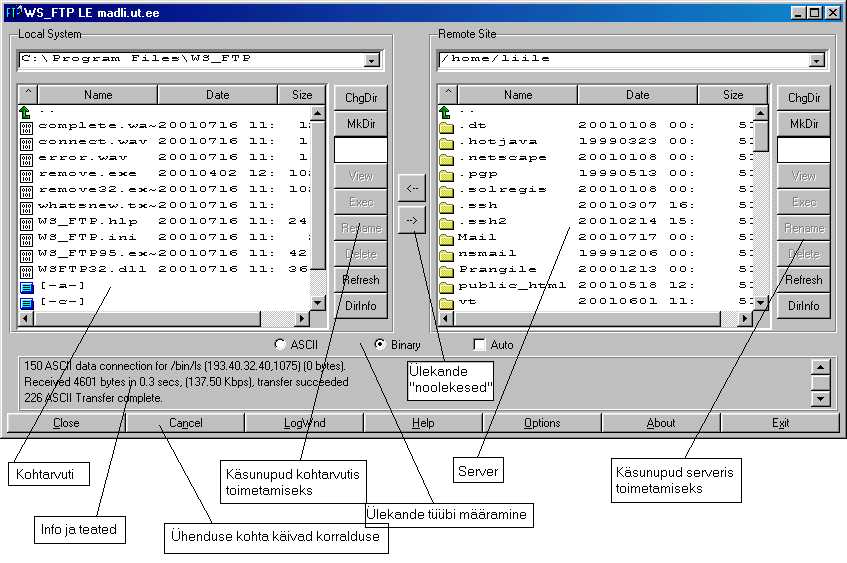847x563 pixels.
Task: Click the remote parent directory up-arrow icon
Action: coord(445,112)
